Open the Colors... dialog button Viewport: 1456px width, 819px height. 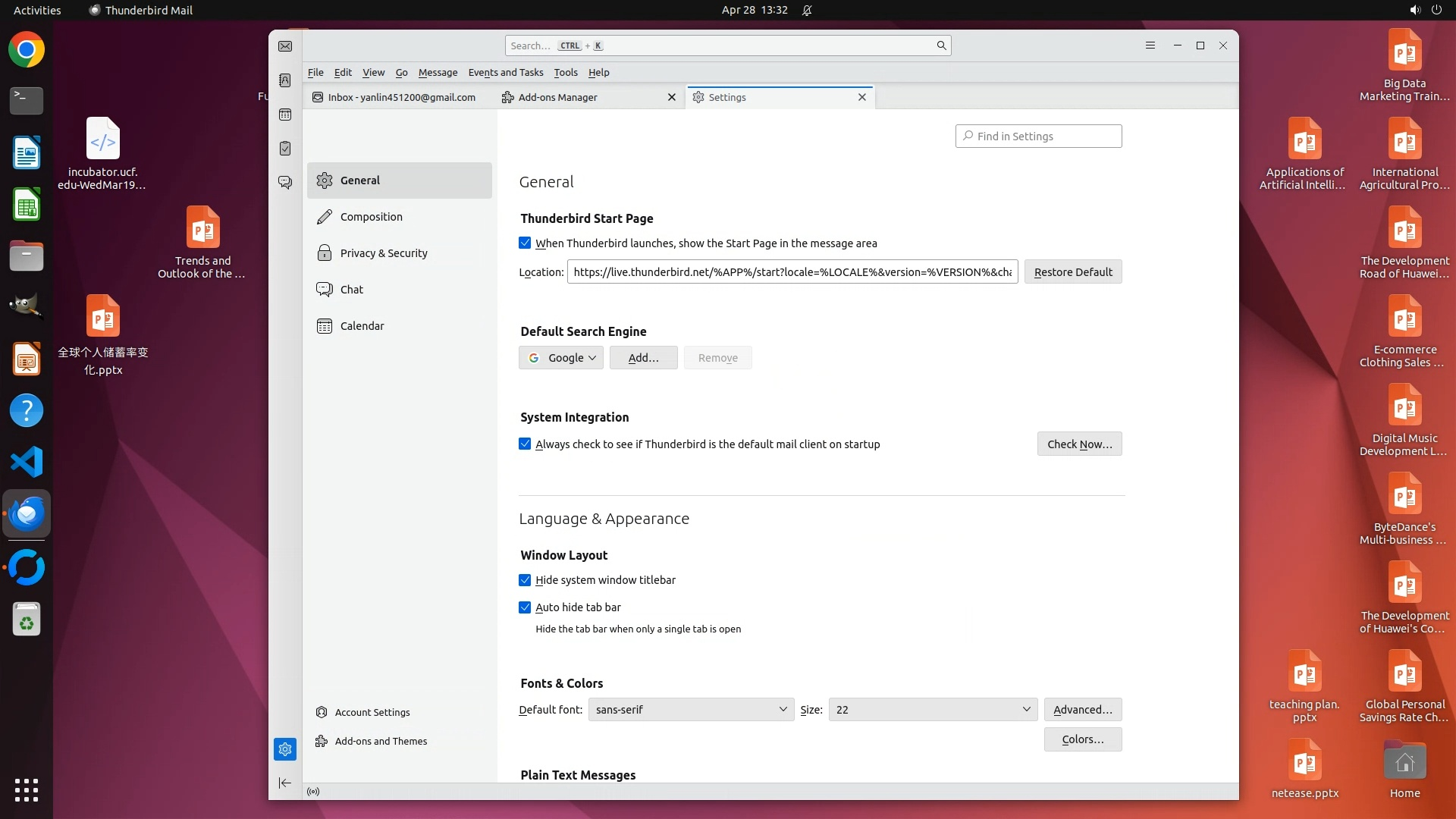pyautogui.click(x=1082, y=739)
